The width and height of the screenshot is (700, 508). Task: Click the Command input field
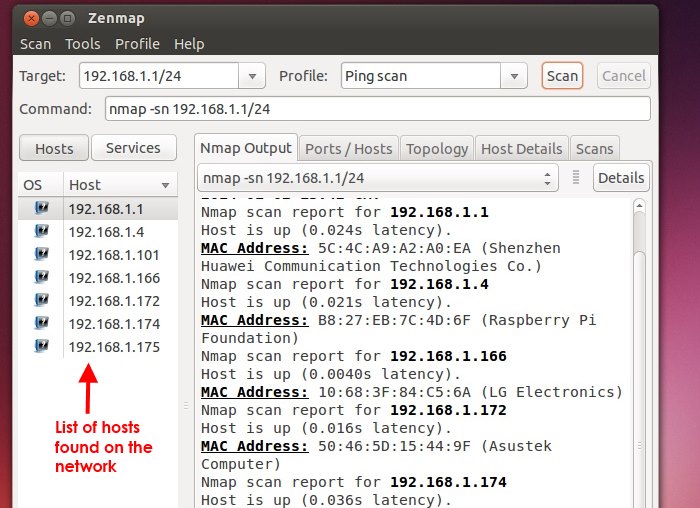pos(378,109)
